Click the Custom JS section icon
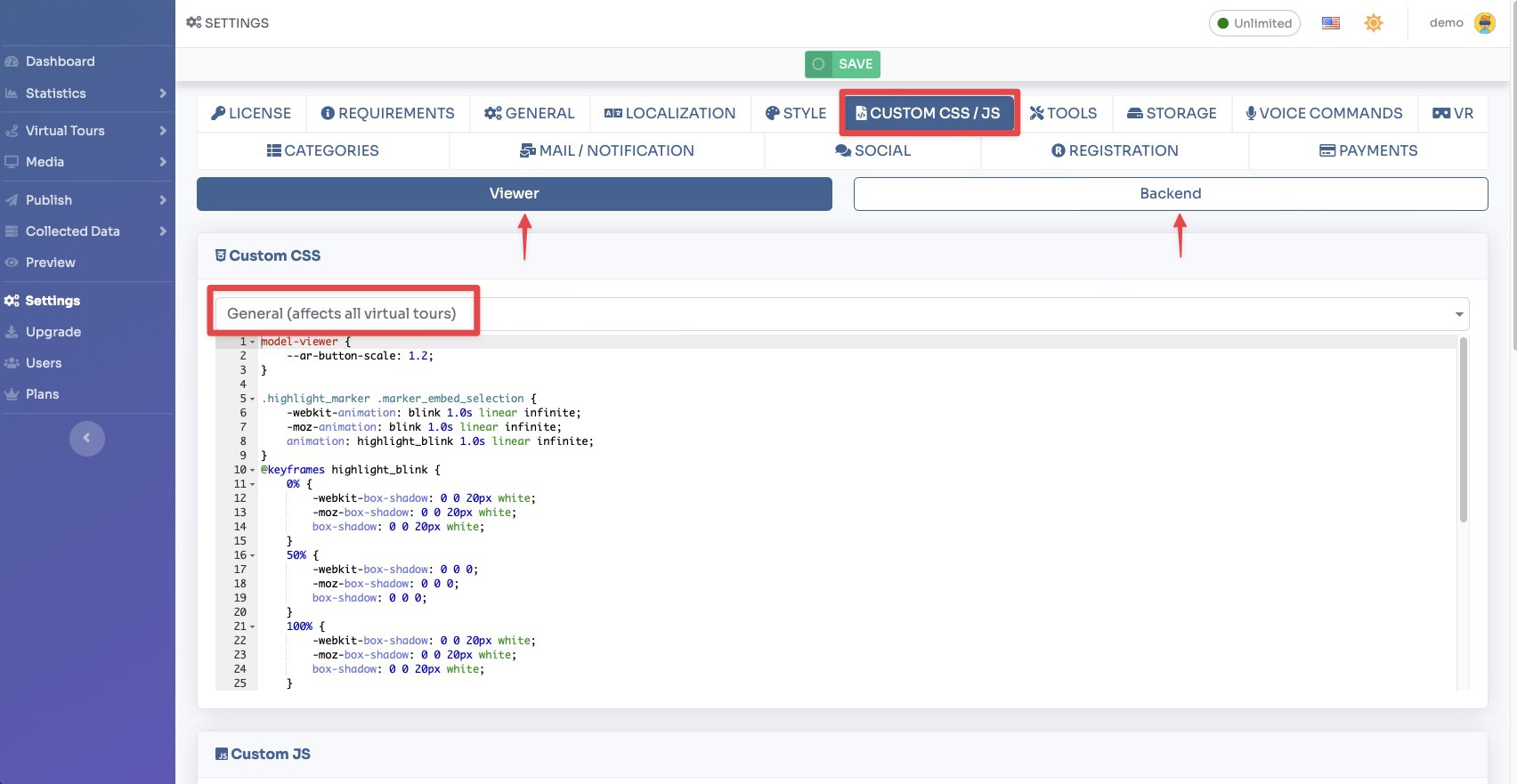This screenshot has height=784, width=1517. (x=222, y=754)
